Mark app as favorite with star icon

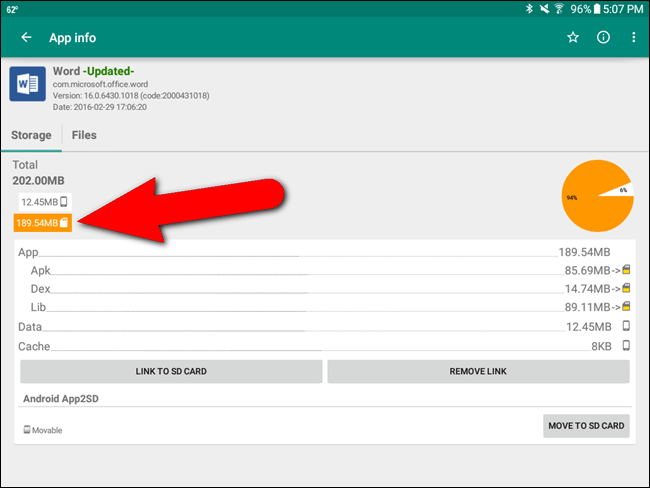pos(573,37)
